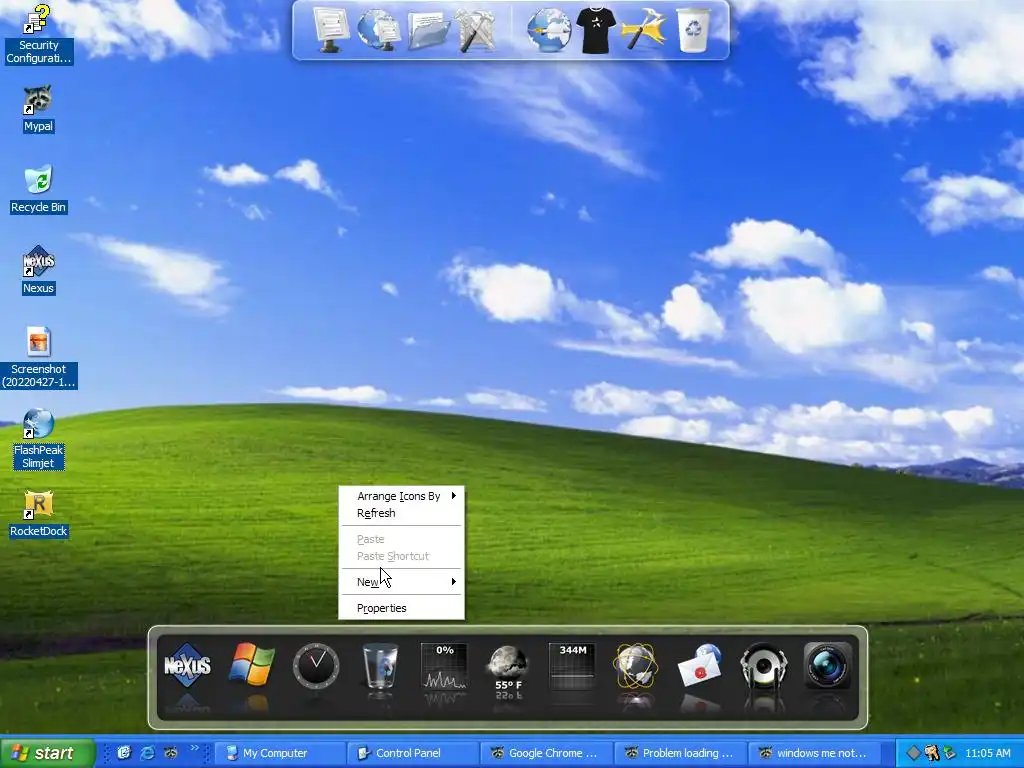Expand the quick launch overflow chevron
Screen dimensions: 1024x768
pyautogui.click(x=194, y=748)
